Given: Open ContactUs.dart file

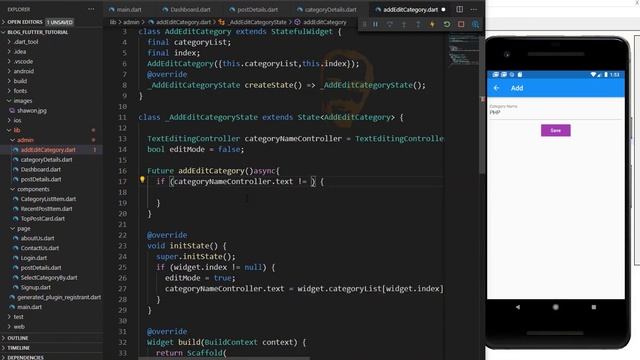Looking at the screenshot, I should click(40, 248).
